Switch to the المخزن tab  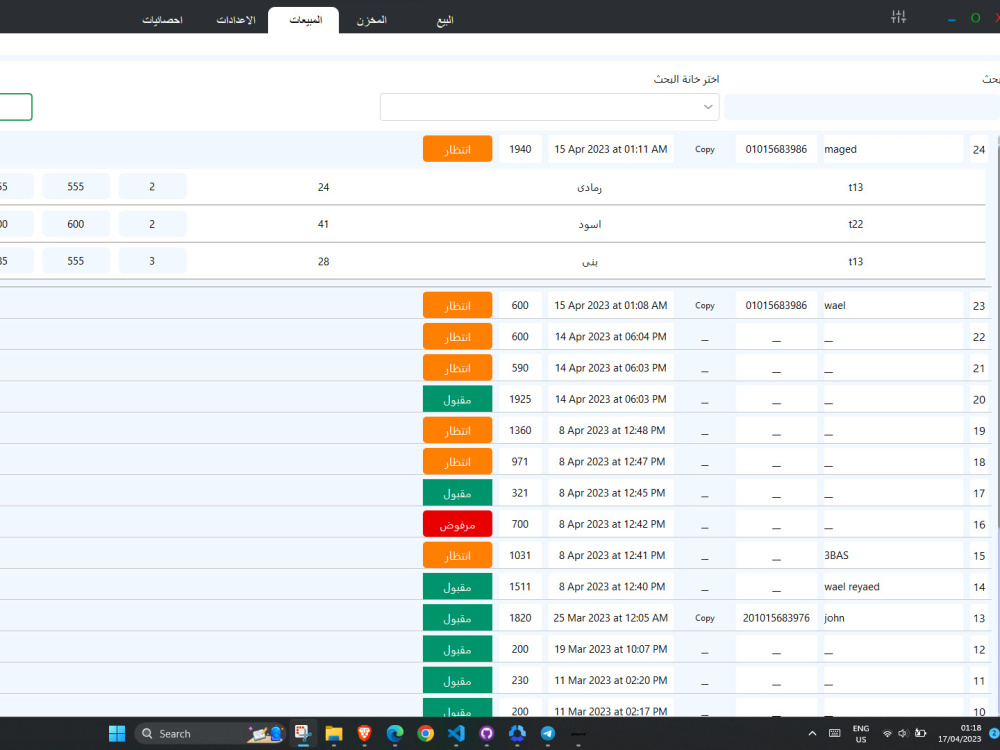371,18
